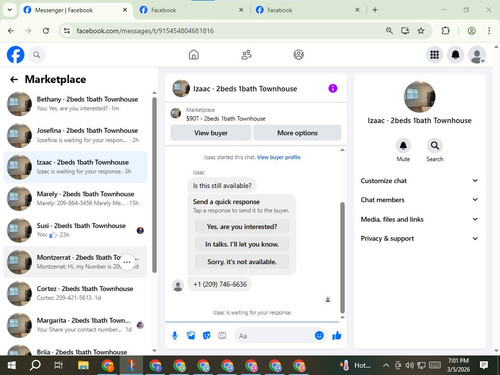
Task: Open a new browser tab
Action: pos(375,10)
